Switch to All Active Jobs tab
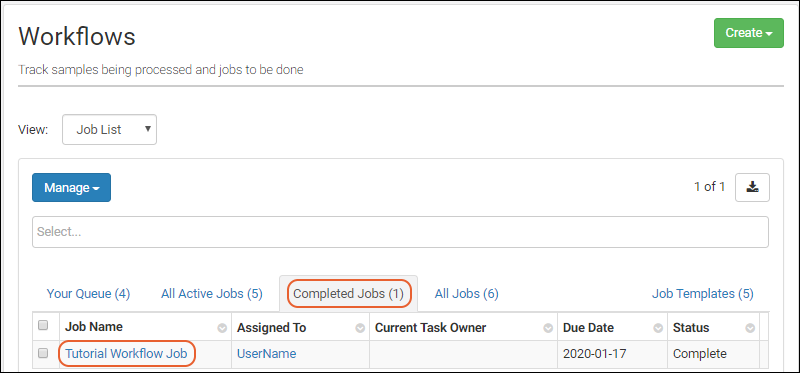This screenshot has height=373, width=800. pos(212,294)
